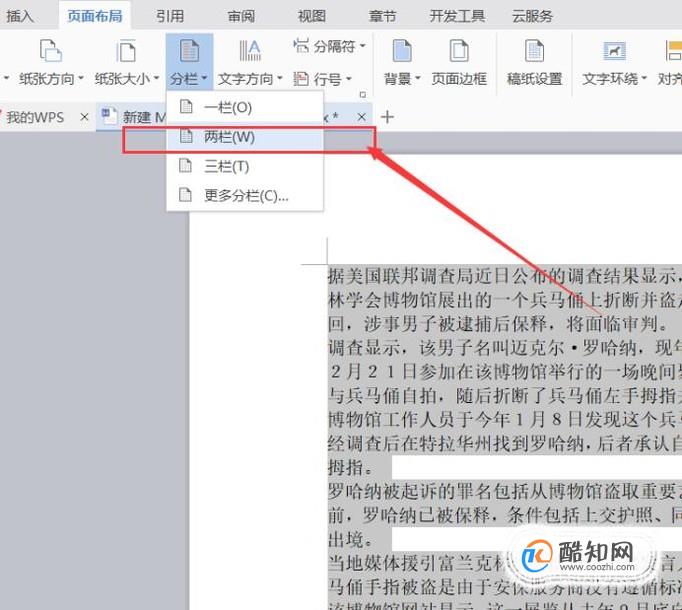682x610 pixels.
Task: Click the breaks (分隔符) icon
Action: pos(301,45)
